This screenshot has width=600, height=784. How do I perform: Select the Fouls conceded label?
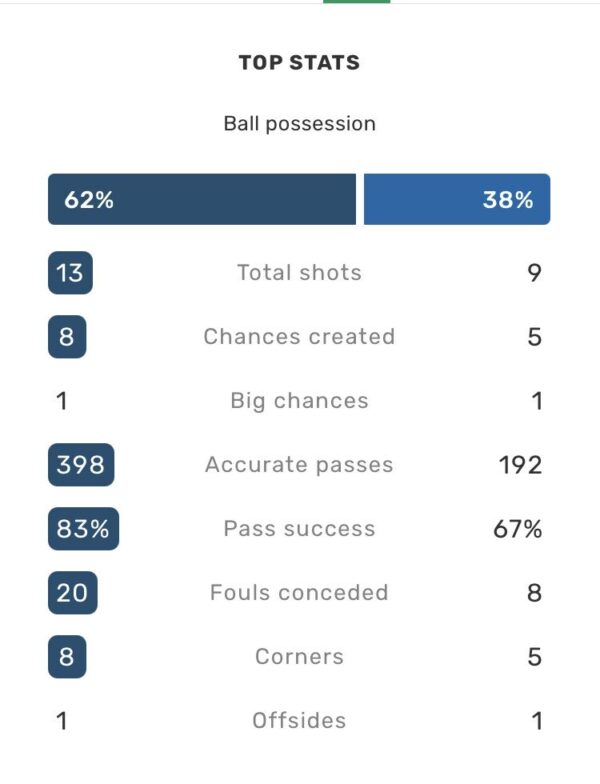pyautogui.click(x=299, y=593)
